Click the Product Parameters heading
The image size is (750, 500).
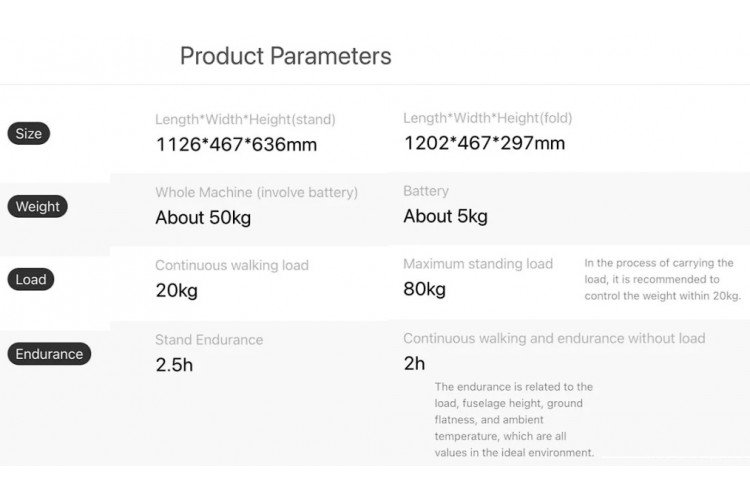(x=285, y=56)
